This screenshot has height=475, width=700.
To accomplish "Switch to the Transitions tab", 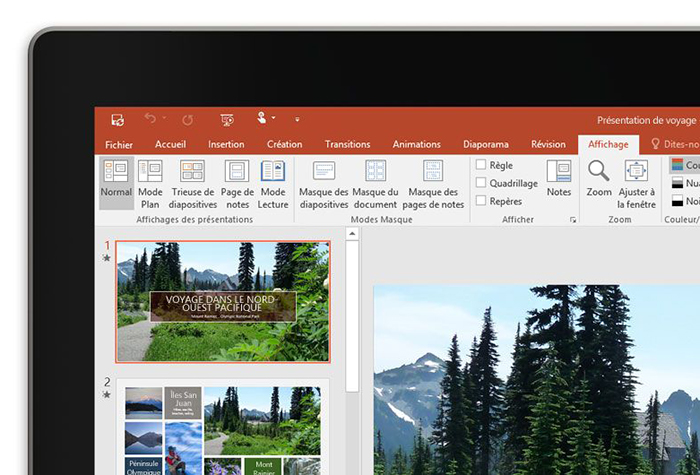I will [x=347, y=144].
